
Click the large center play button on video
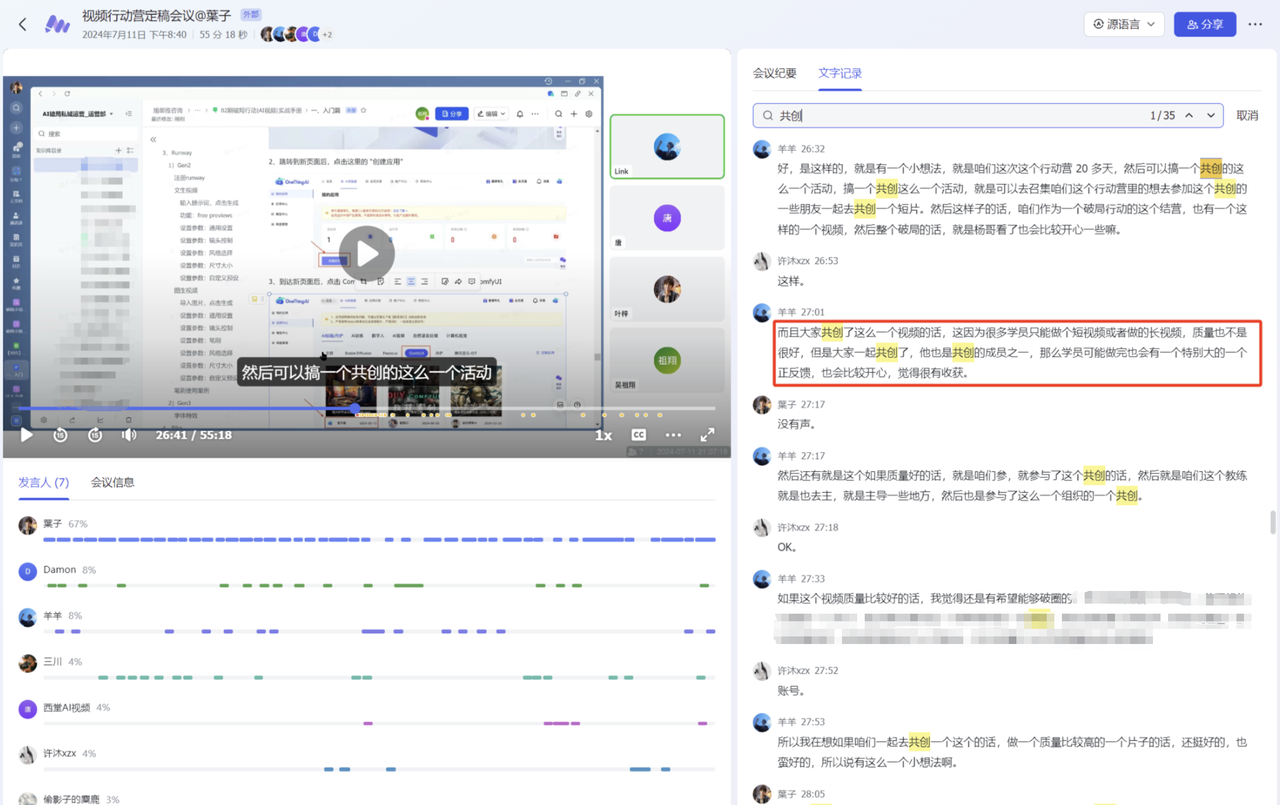click(367, 254)
